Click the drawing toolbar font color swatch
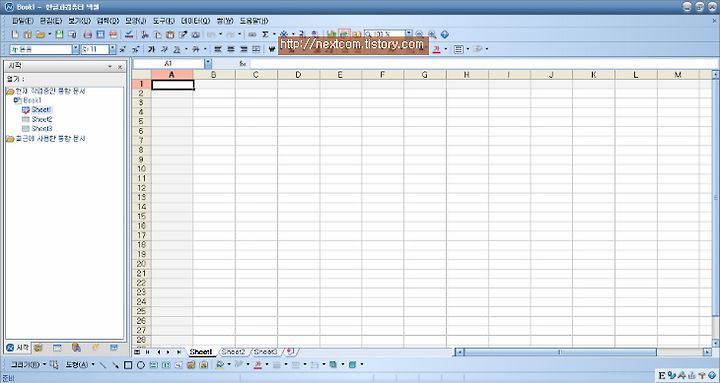This screenshot has width=720, height=383. 258,365
